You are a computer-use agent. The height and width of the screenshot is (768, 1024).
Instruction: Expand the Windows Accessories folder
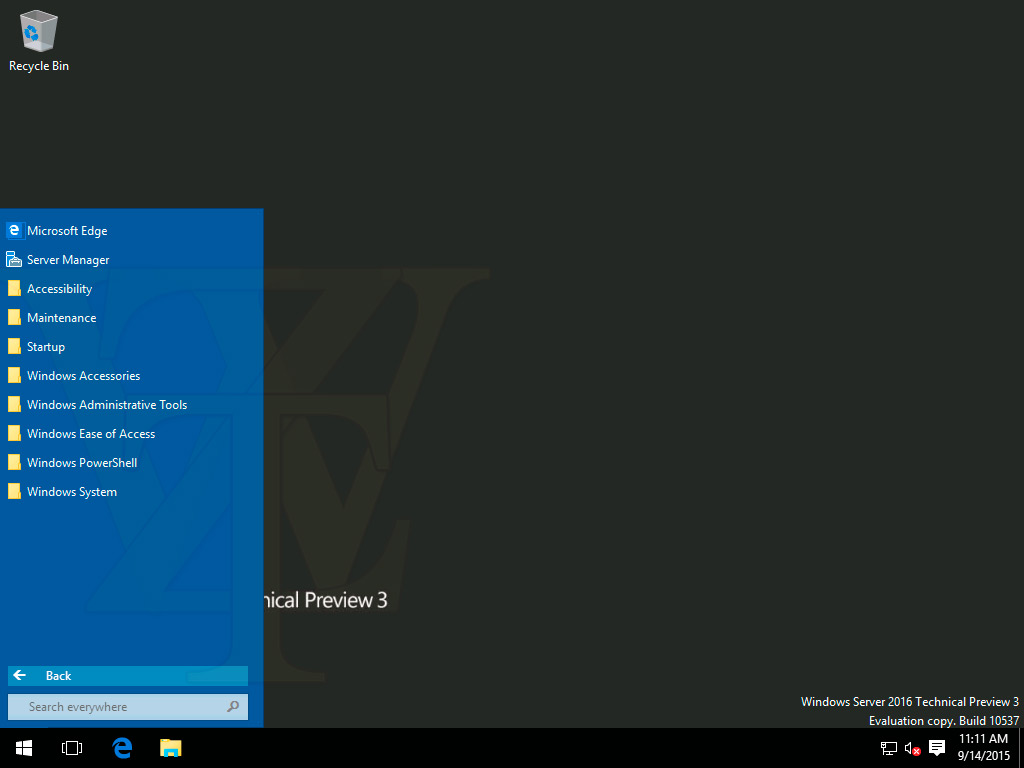[83, 376]
